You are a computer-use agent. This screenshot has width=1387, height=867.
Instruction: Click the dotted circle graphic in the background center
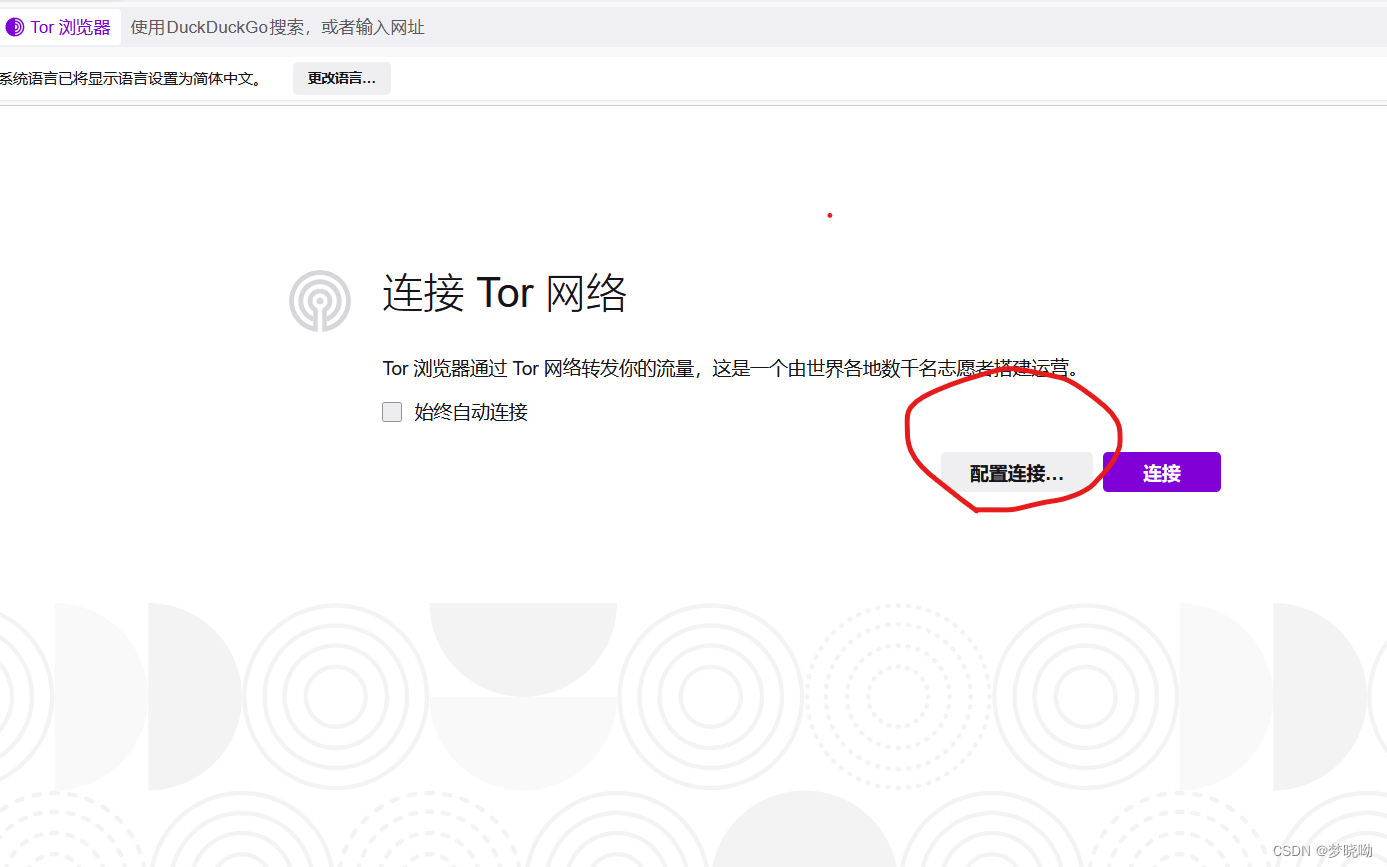(x=897, y=695)
